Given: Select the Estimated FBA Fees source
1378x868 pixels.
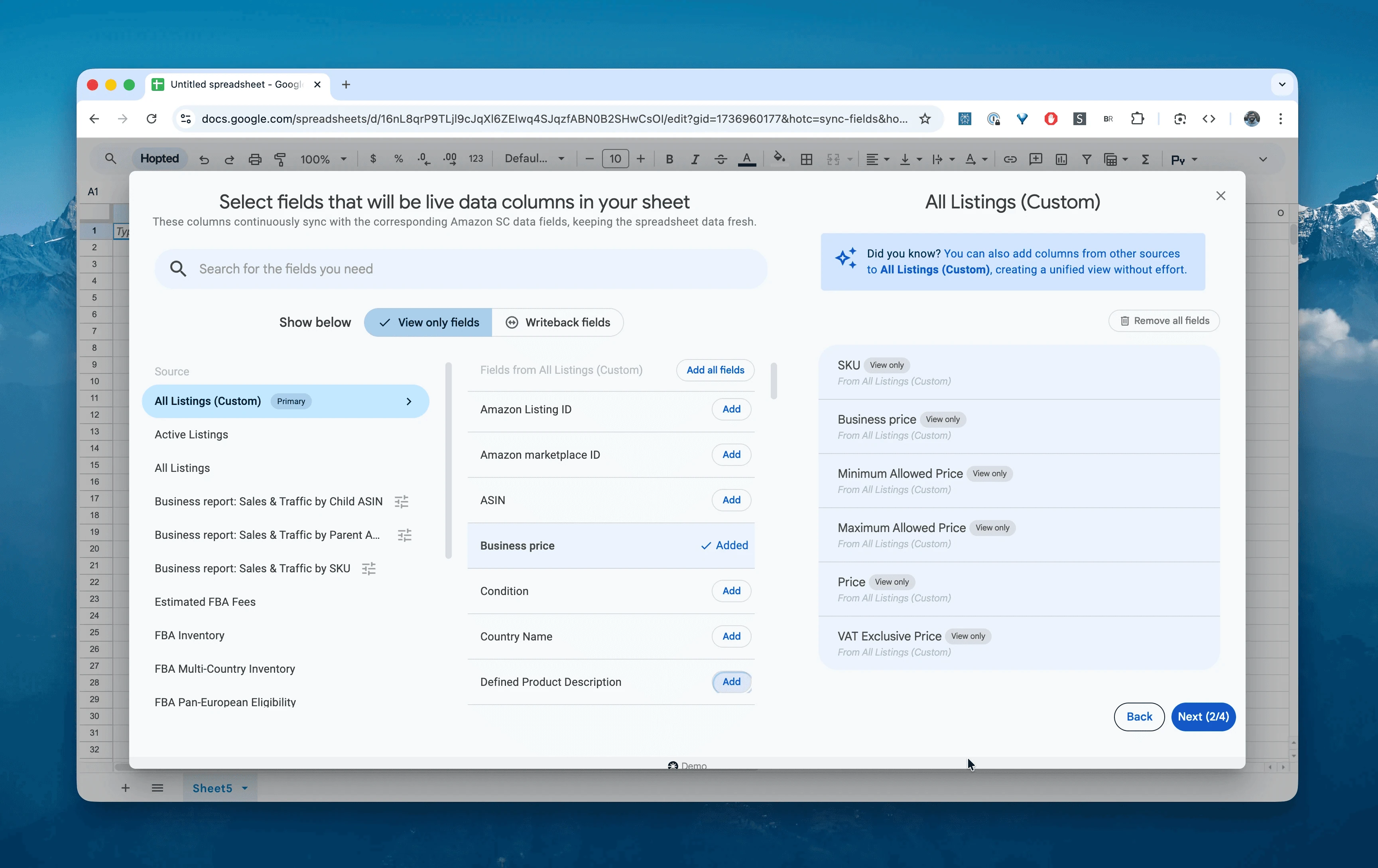Looking at the screenshot, I should coord(205,602).
